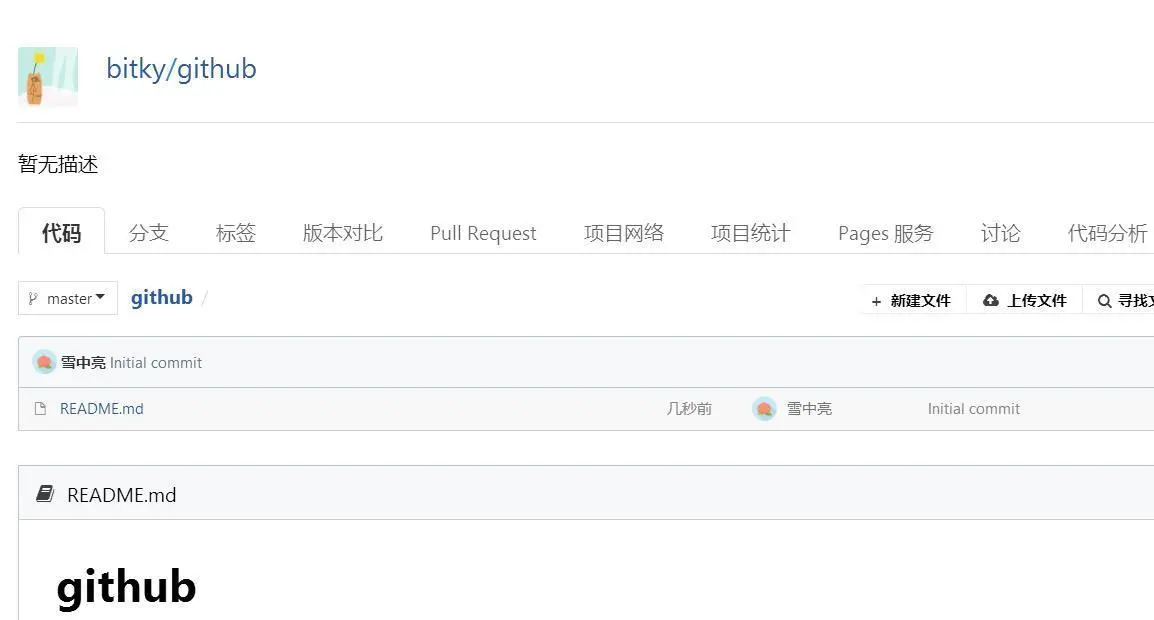
Task: Click the cloud upload icon beside 上传文件
Action: (x=992, y=299)
